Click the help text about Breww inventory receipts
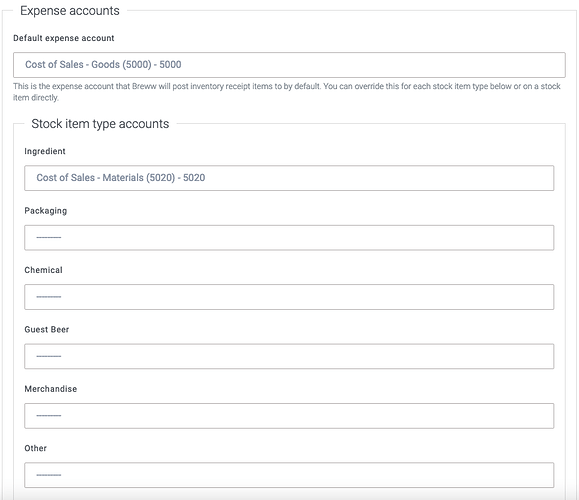Image resolution: width=579 pixels, height=500 pixels. pyautogui.click(x=287, y=92)
